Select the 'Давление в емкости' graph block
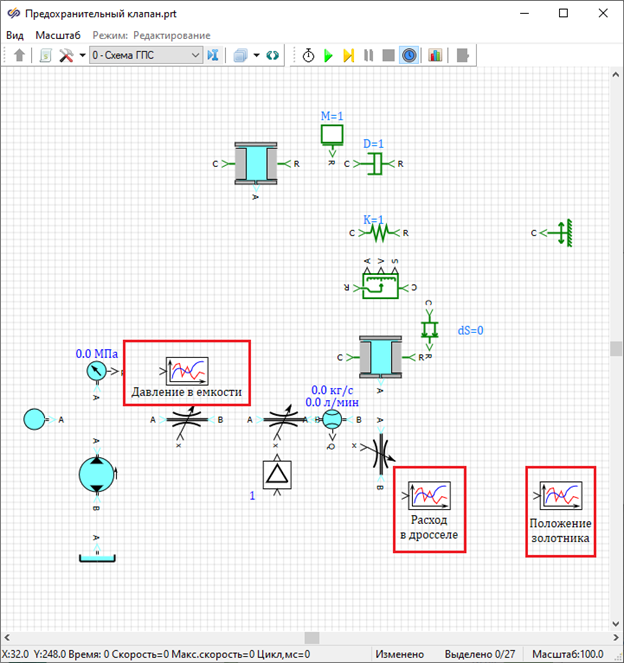This screenshot has height=663, width=624. pyautogui.click(x=186, y=373)
